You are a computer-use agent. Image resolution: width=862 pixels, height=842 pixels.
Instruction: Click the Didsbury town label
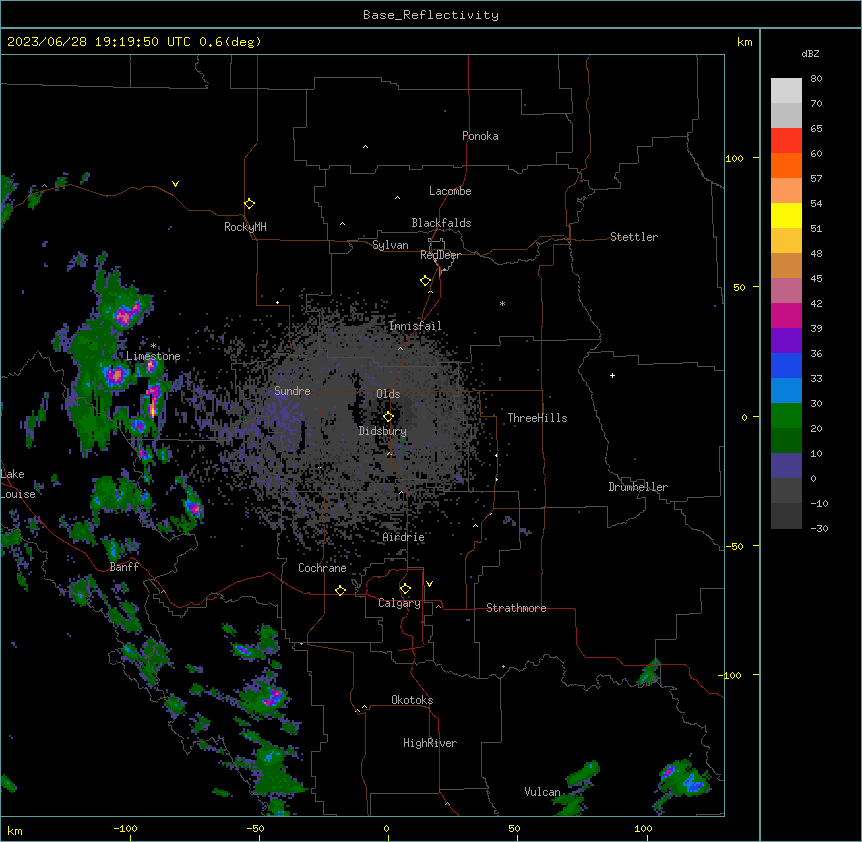coord(382,431)
